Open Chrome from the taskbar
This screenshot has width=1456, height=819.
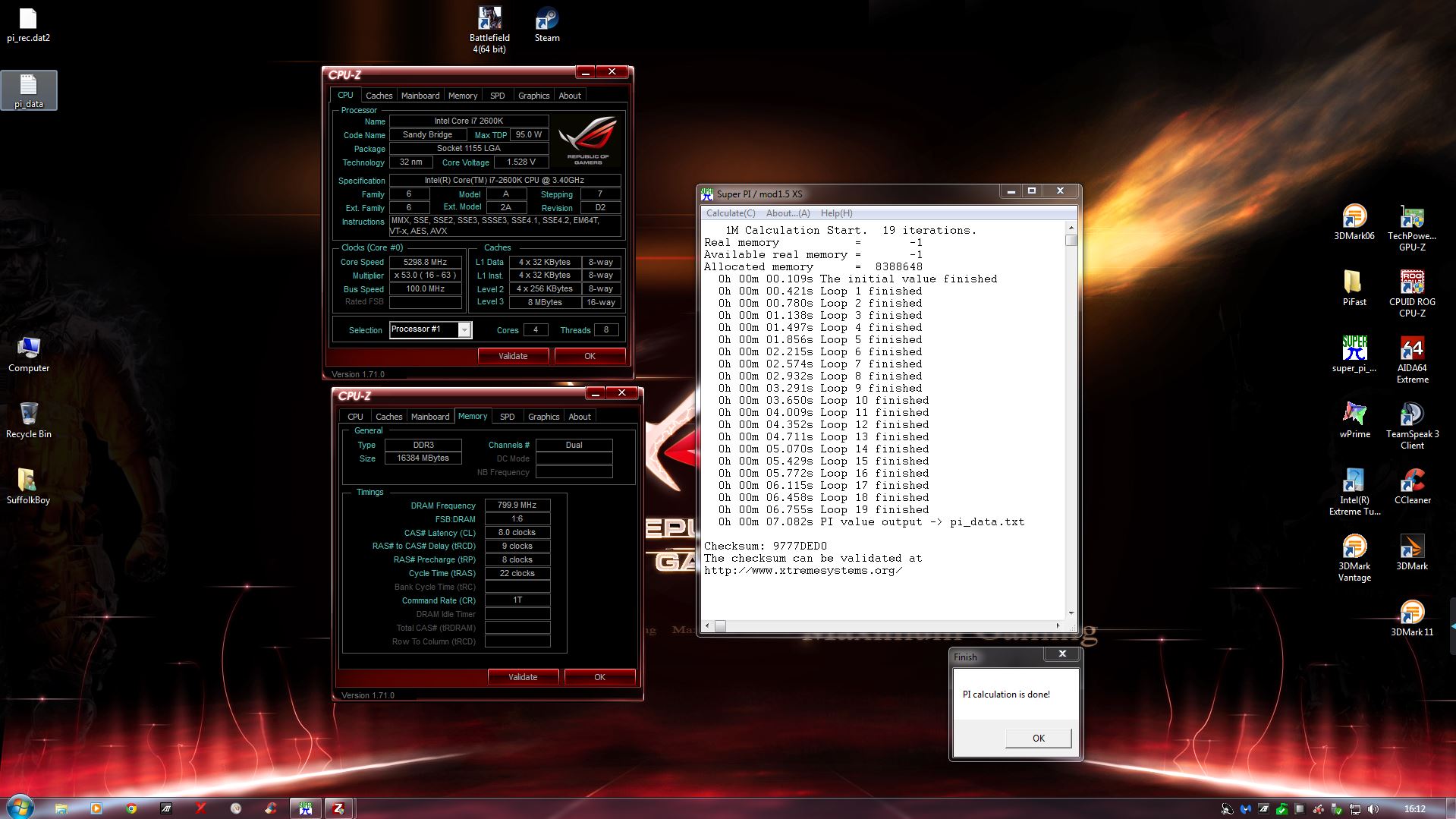click(x=131, y=808)
